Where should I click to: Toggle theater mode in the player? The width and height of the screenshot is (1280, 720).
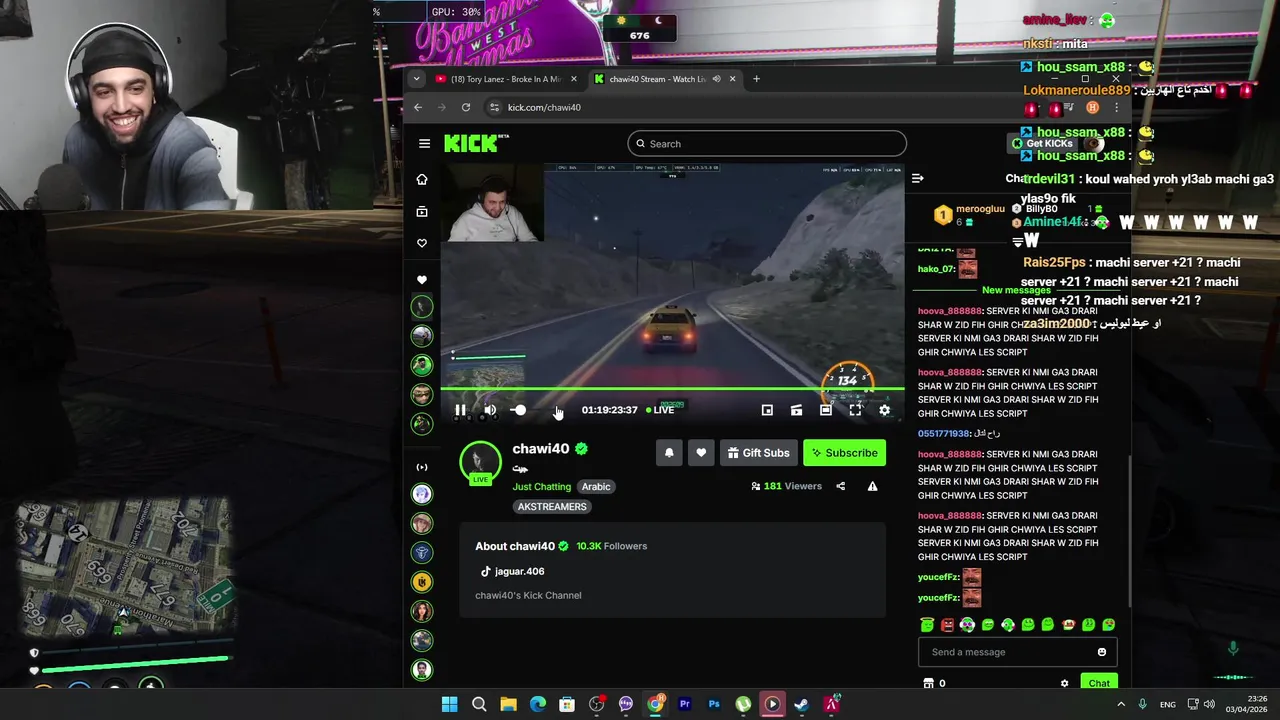coord(826,410)
